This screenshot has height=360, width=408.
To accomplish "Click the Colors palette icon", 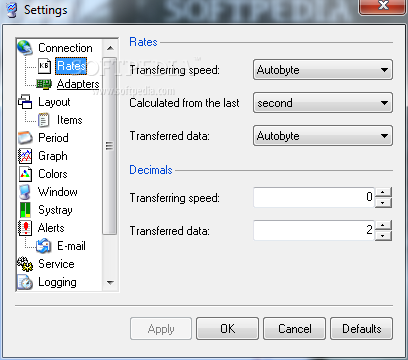I will click(x=25, y=174).
